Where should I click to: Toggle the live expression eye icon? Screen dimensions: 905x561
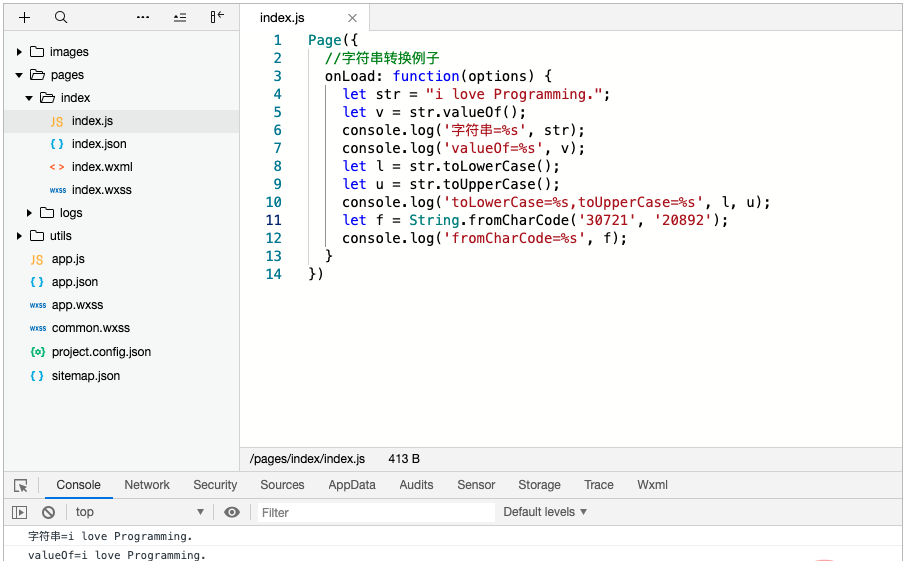232,512
